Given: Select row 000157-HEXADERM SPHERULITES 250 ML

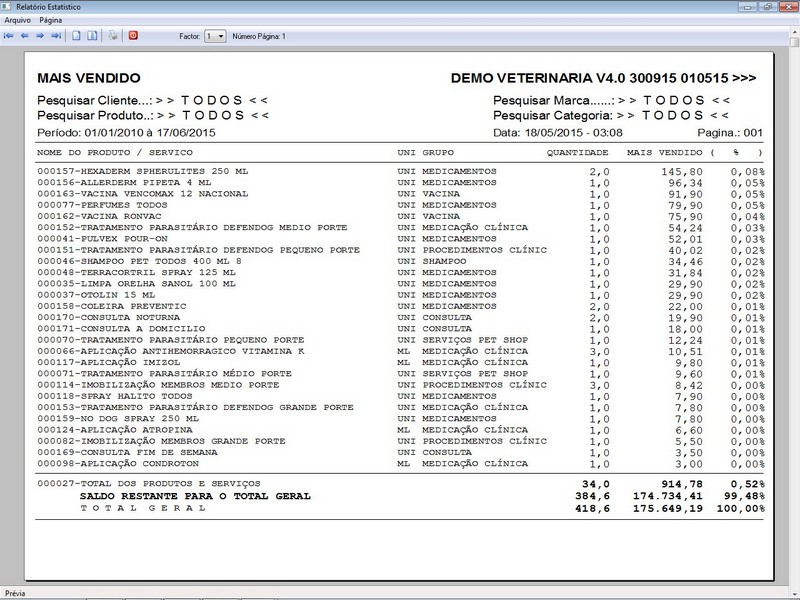Looking at the screenshot, I should pyautogui.click(x=401, y=171).
